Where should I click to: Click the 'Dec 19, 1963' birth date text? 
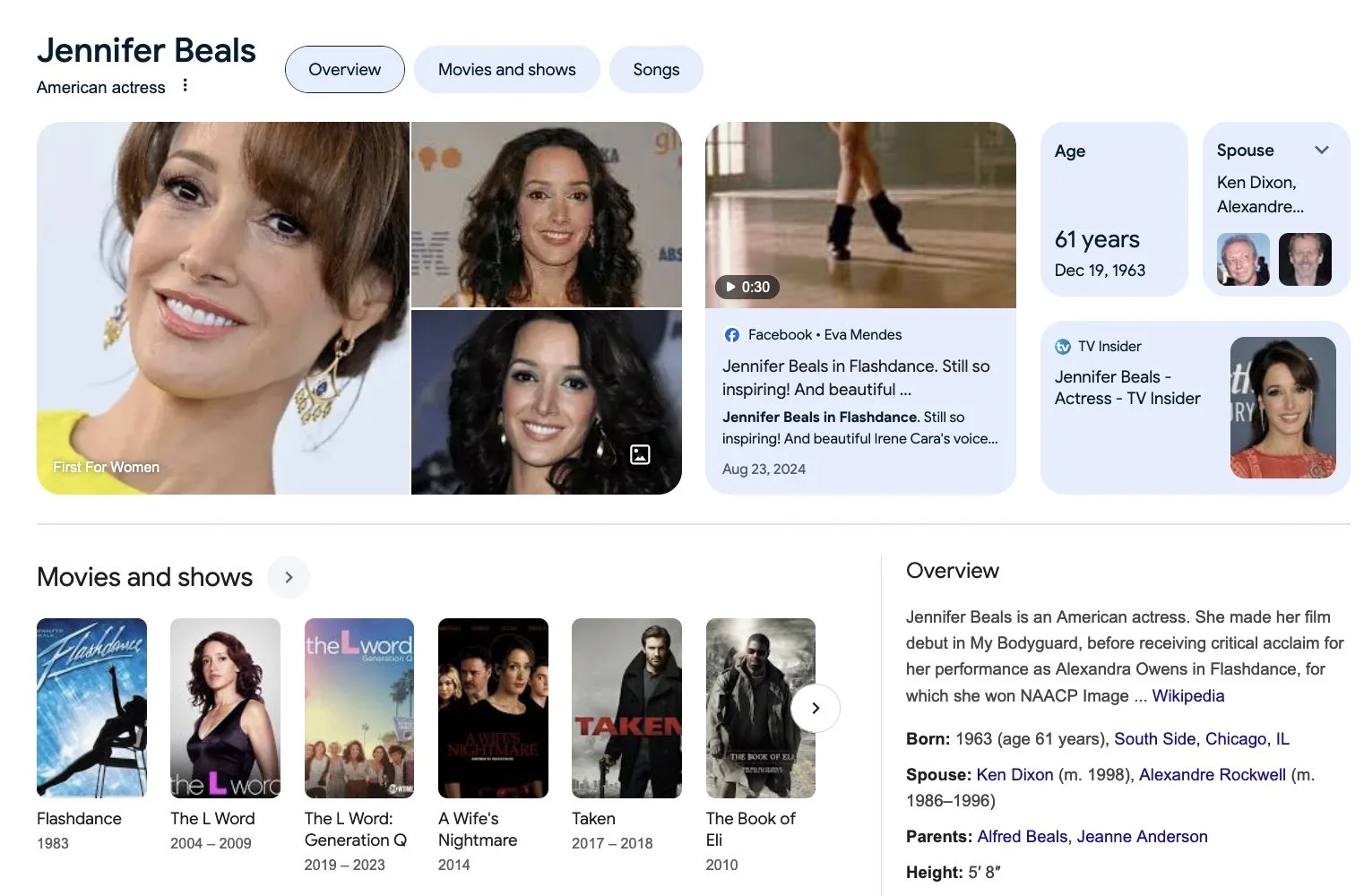pos(1100,270)
